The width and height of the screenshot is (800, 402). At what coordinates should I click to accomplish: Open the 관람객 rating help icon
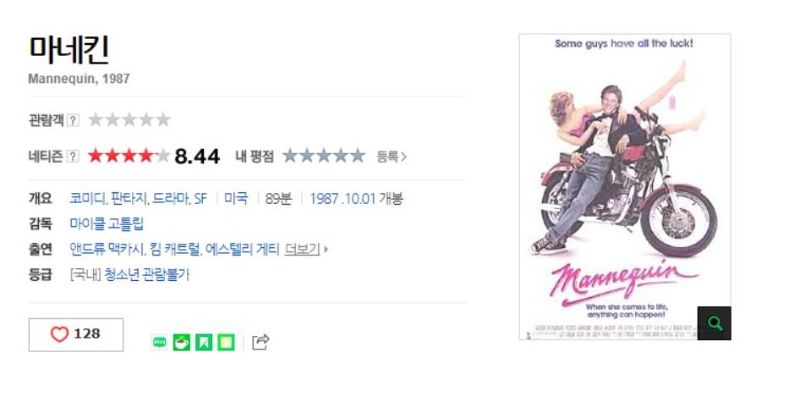coord(73,120)
